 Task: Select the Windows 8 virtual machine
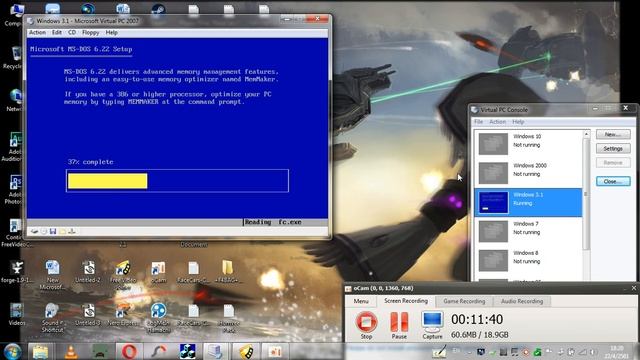(529, 260)
